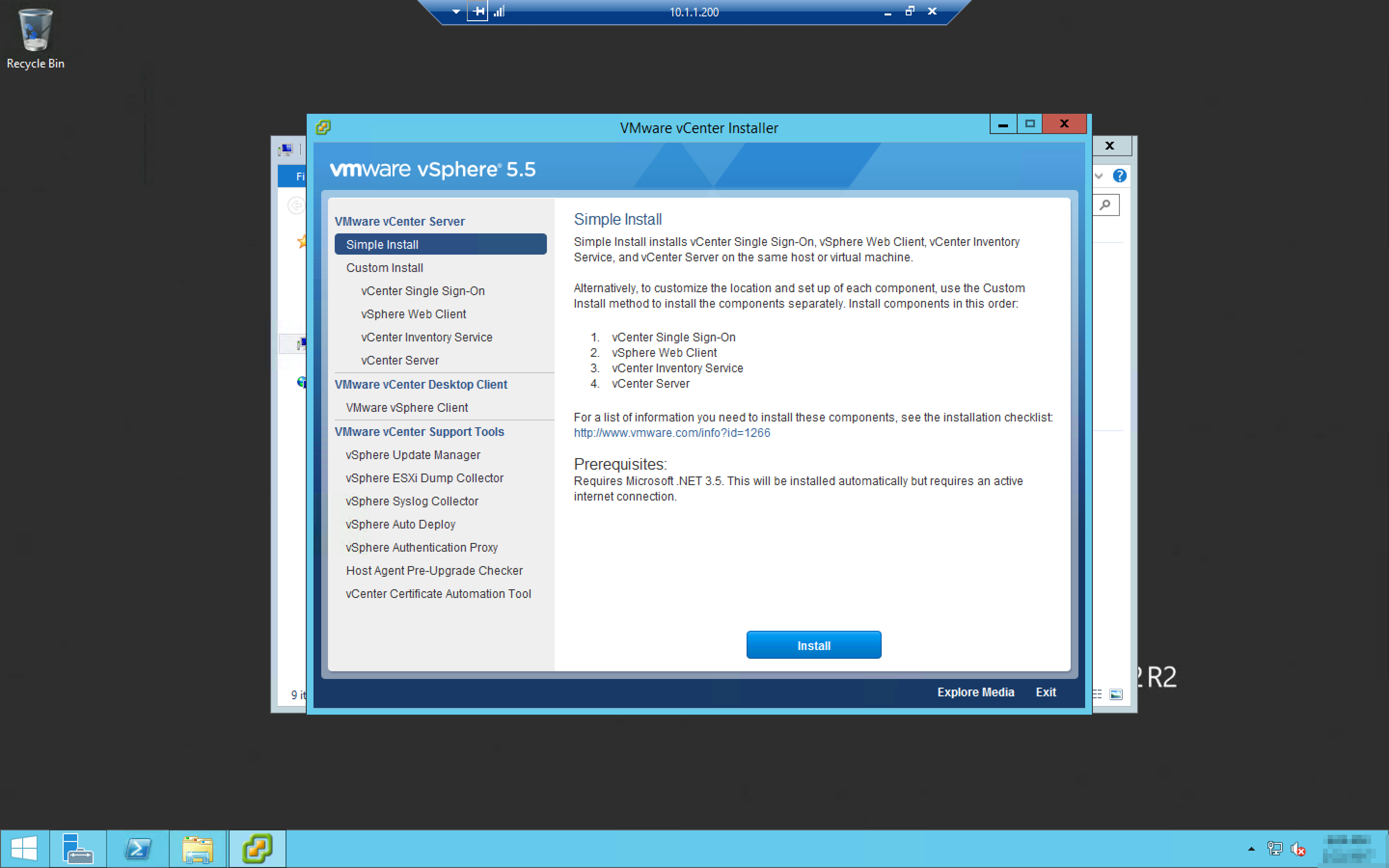Choose vCenter Server in sidebar list

399,360
